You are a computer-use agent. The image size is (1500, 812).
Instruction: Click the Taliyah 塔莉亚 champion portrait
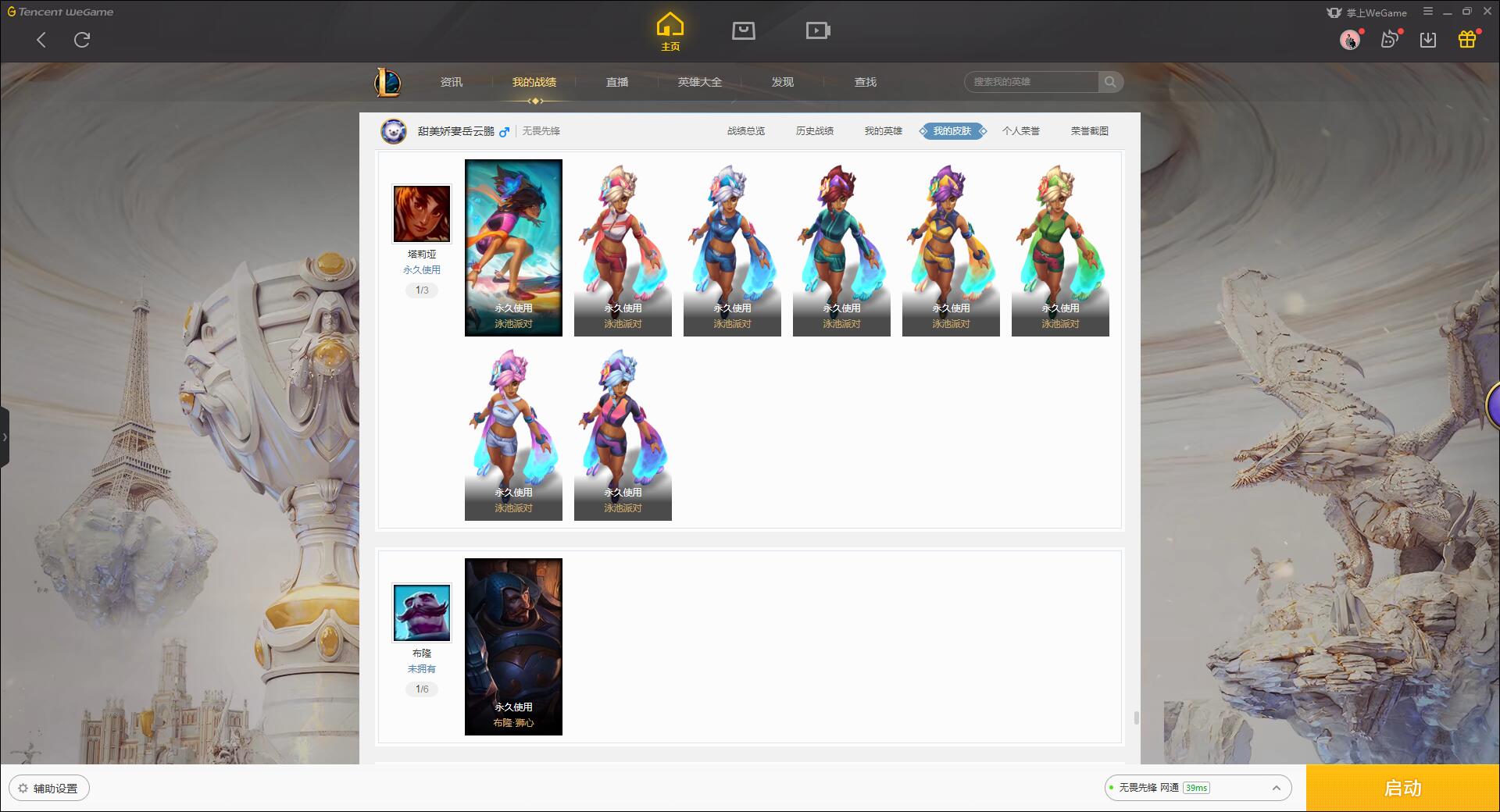coord(422,214)
